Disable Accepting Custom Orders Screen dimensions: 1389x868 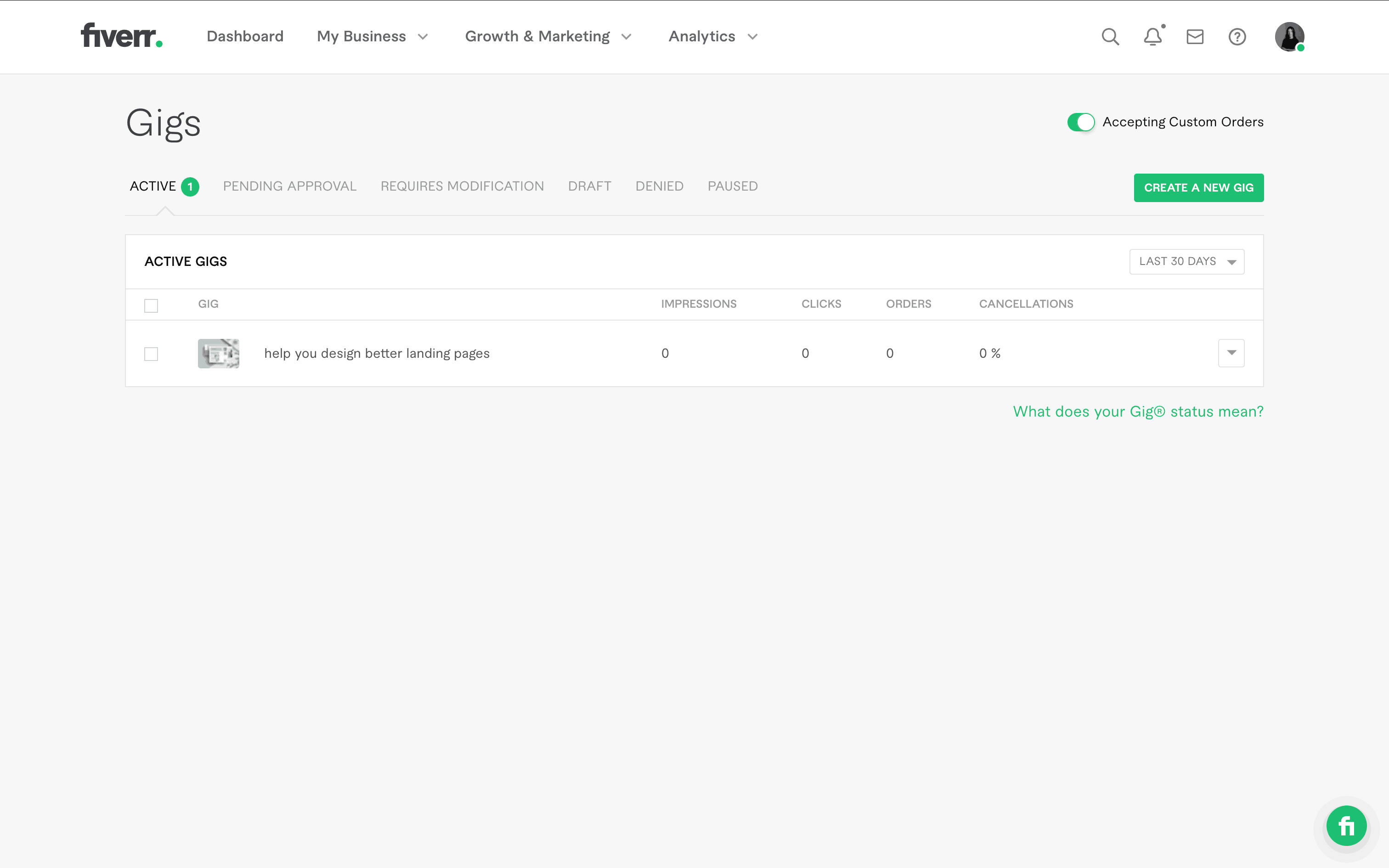point(1081,122)
